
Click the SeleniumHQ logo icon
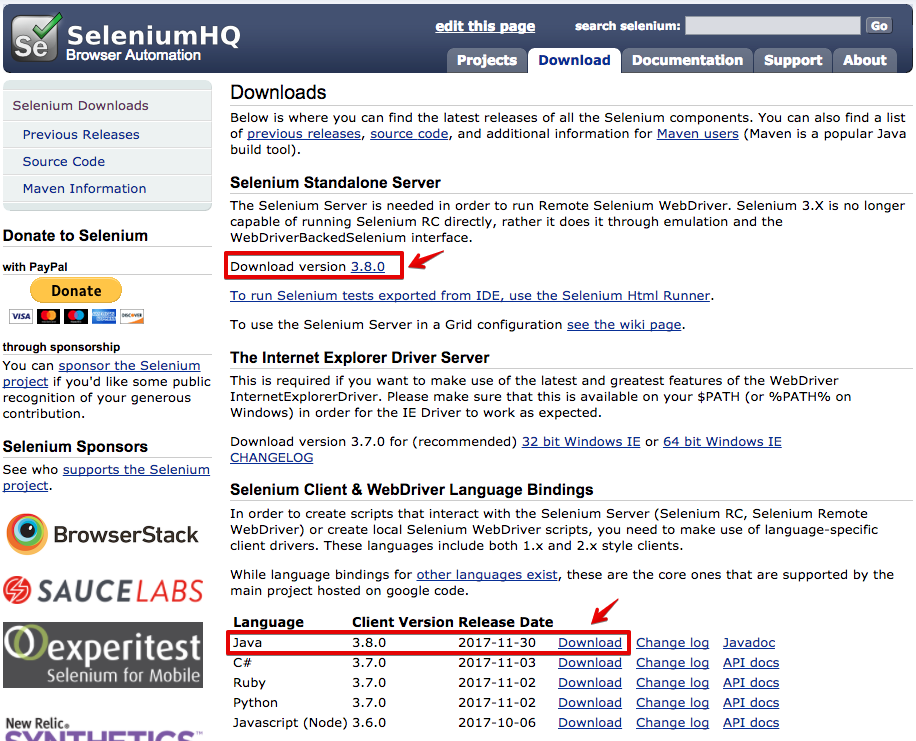point(37,38)
